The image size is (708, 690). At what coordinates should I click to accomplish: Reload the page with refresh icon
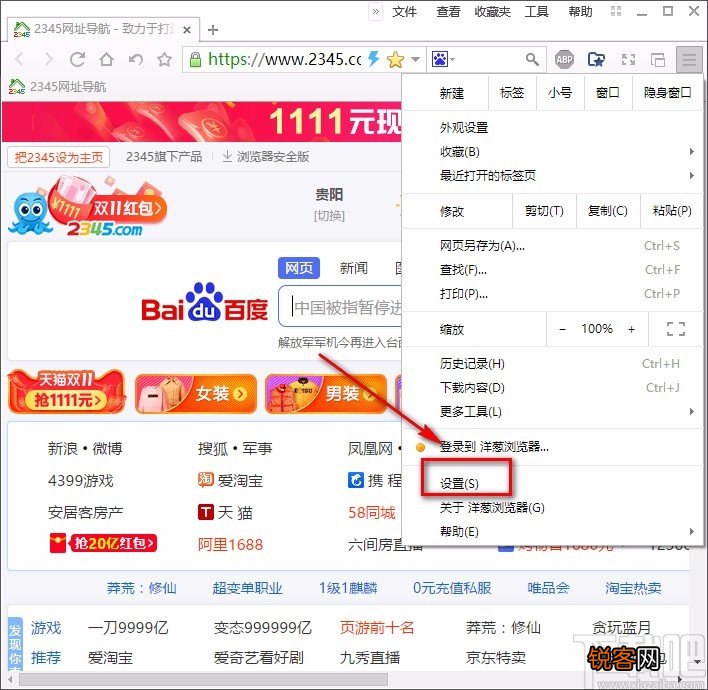pyautogui.click(x=77, y=59)
